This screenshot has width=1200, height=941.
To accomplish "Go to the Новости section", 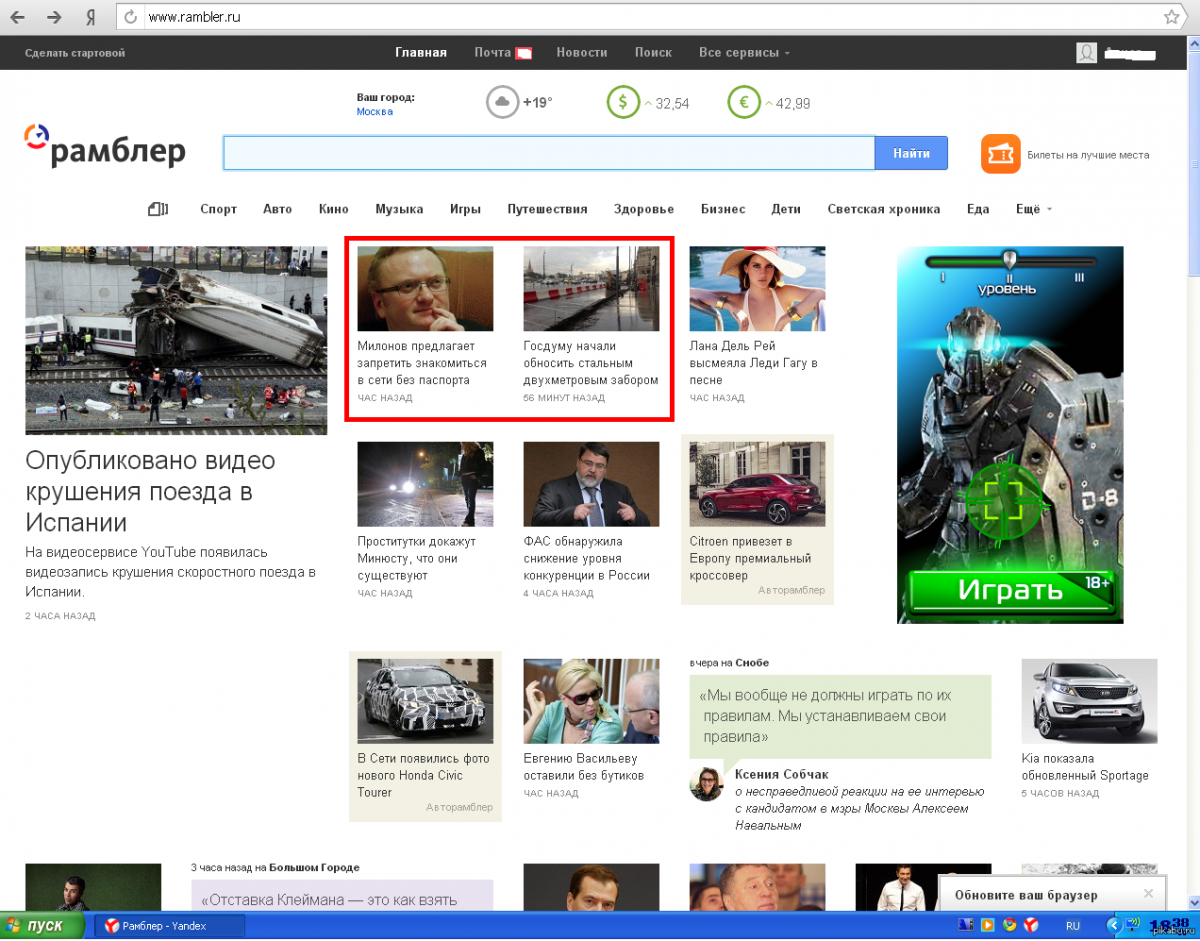I will [582, 53].
